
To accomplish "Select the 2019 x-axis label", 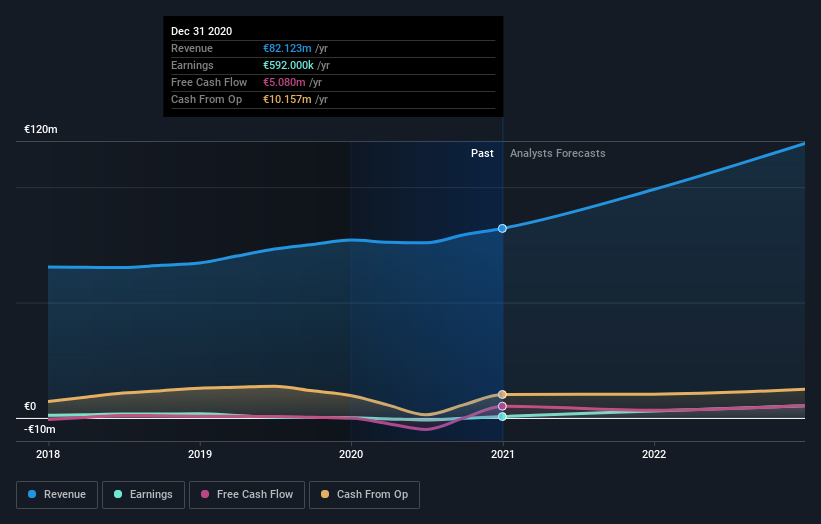I will [x=200, y=454].
